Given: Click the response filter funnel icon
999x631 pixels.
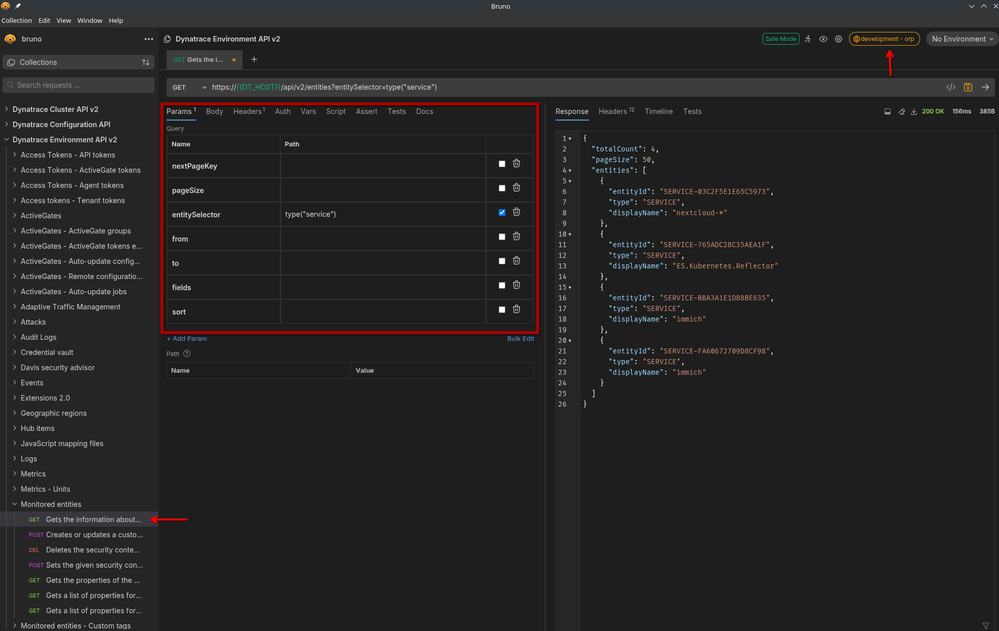Looking at the screenshot, I should click(986, 626).
